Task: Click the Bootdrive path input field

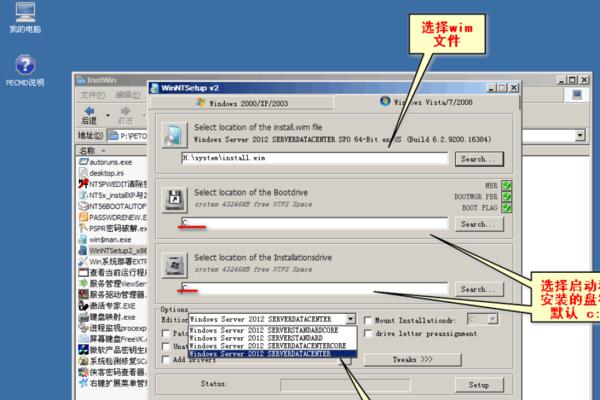Action: 315,223
